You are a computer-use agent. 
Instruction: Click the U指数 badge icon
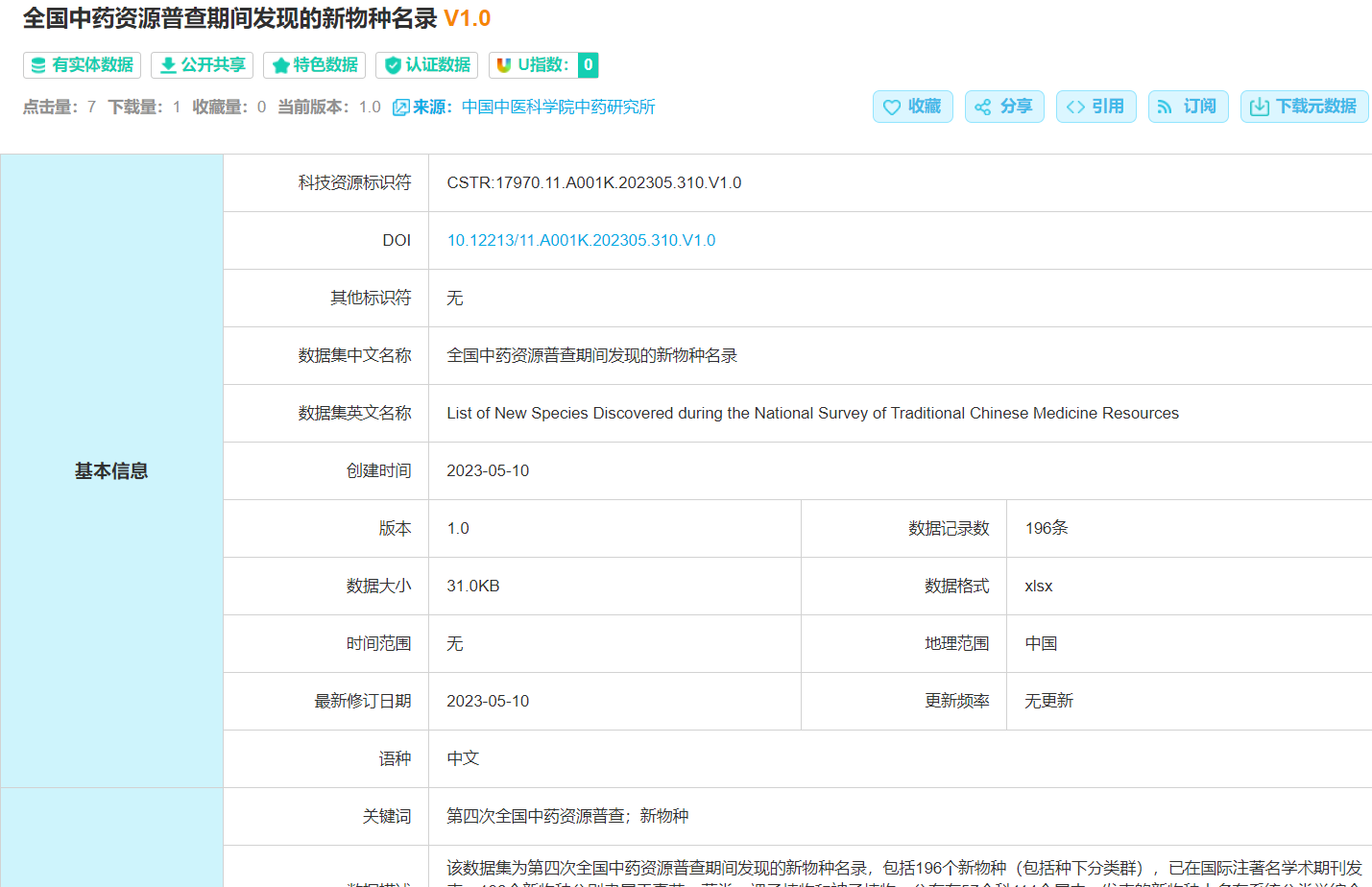click(x=504, y=65)
